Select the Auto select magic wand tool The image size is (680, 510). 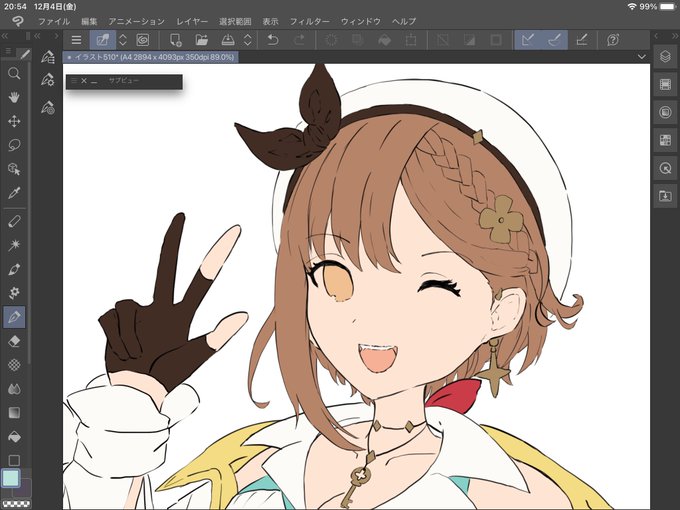click(14, 245)
